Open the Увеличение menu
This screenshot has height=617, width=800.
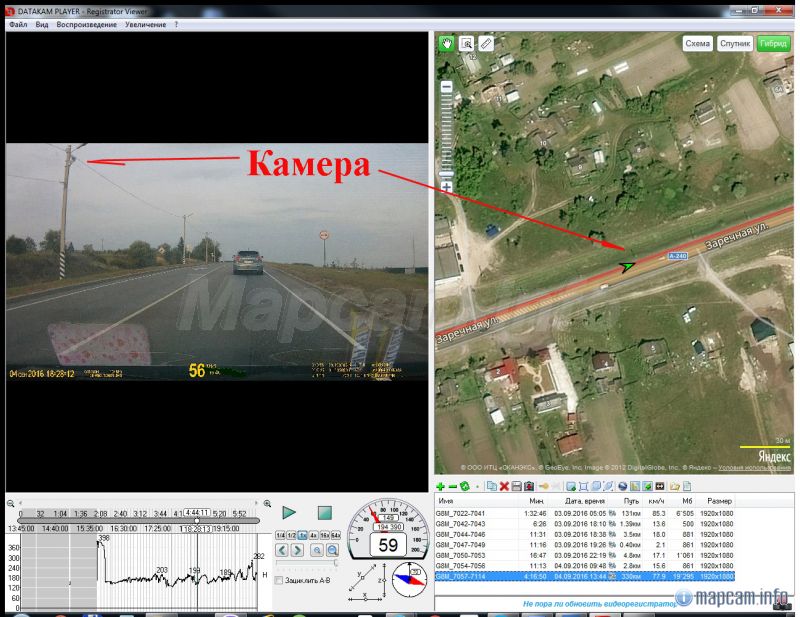[145, 23]
